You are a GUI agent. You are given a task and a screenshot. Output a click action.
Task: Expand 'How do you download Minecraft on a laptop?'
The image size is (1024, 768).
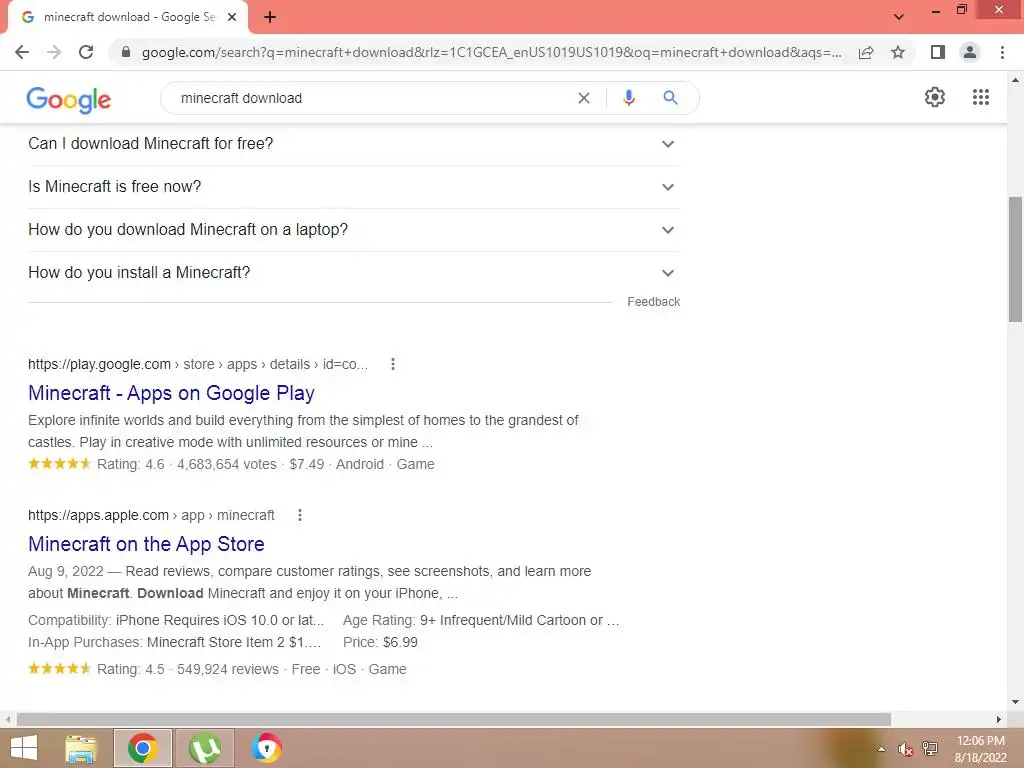pyautogui.click(x=354, y=230)
